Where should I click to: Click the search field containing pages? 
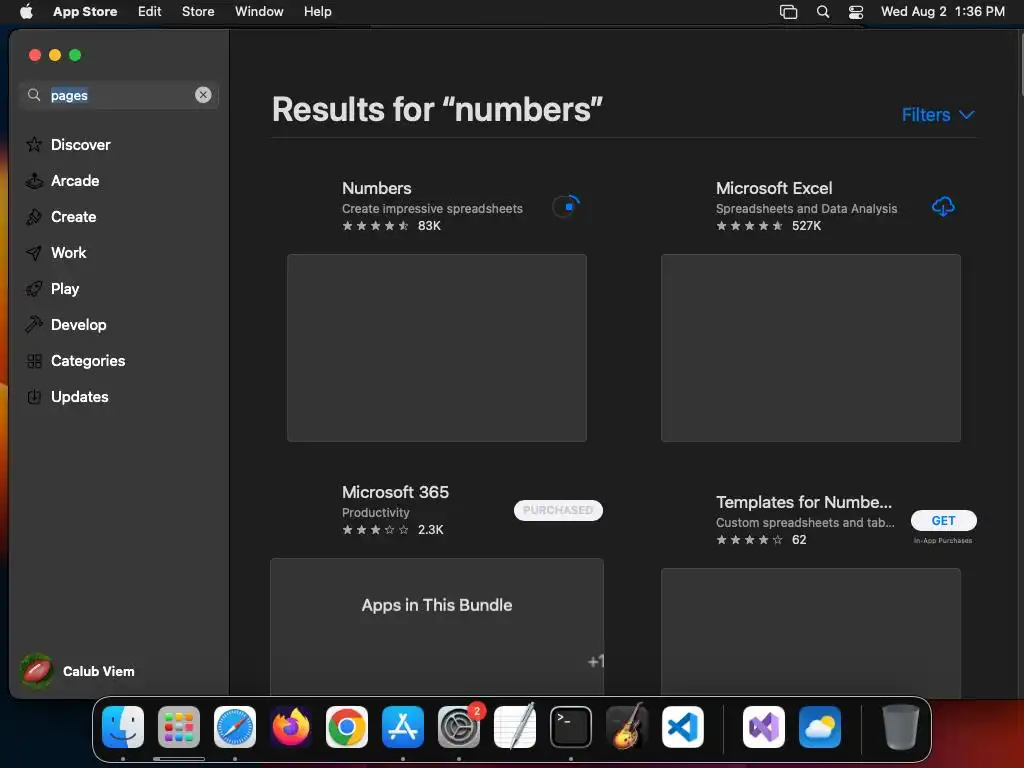119,95
